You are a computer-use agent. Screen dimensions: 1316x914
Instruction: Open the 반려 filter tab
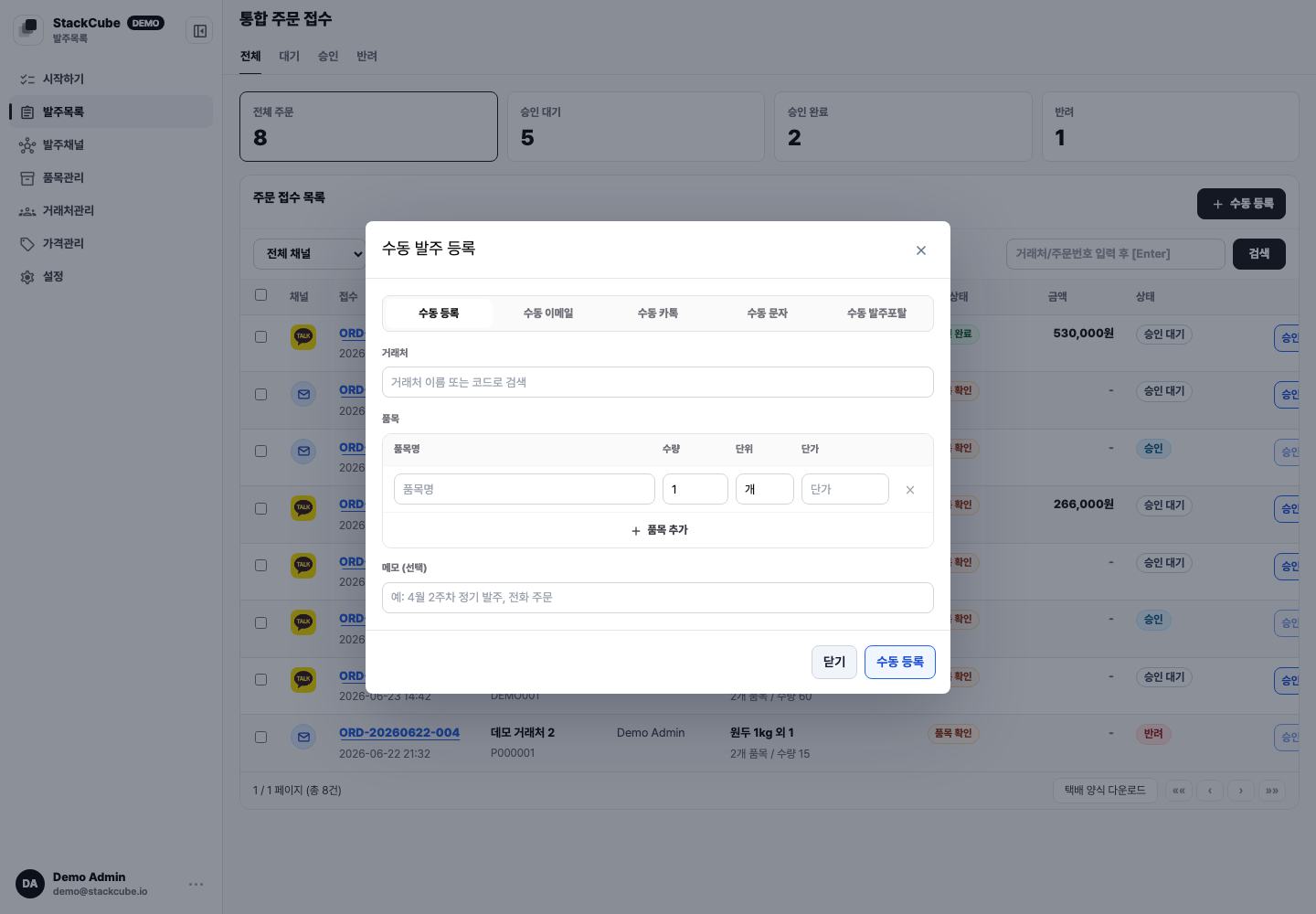pos(366,57)
